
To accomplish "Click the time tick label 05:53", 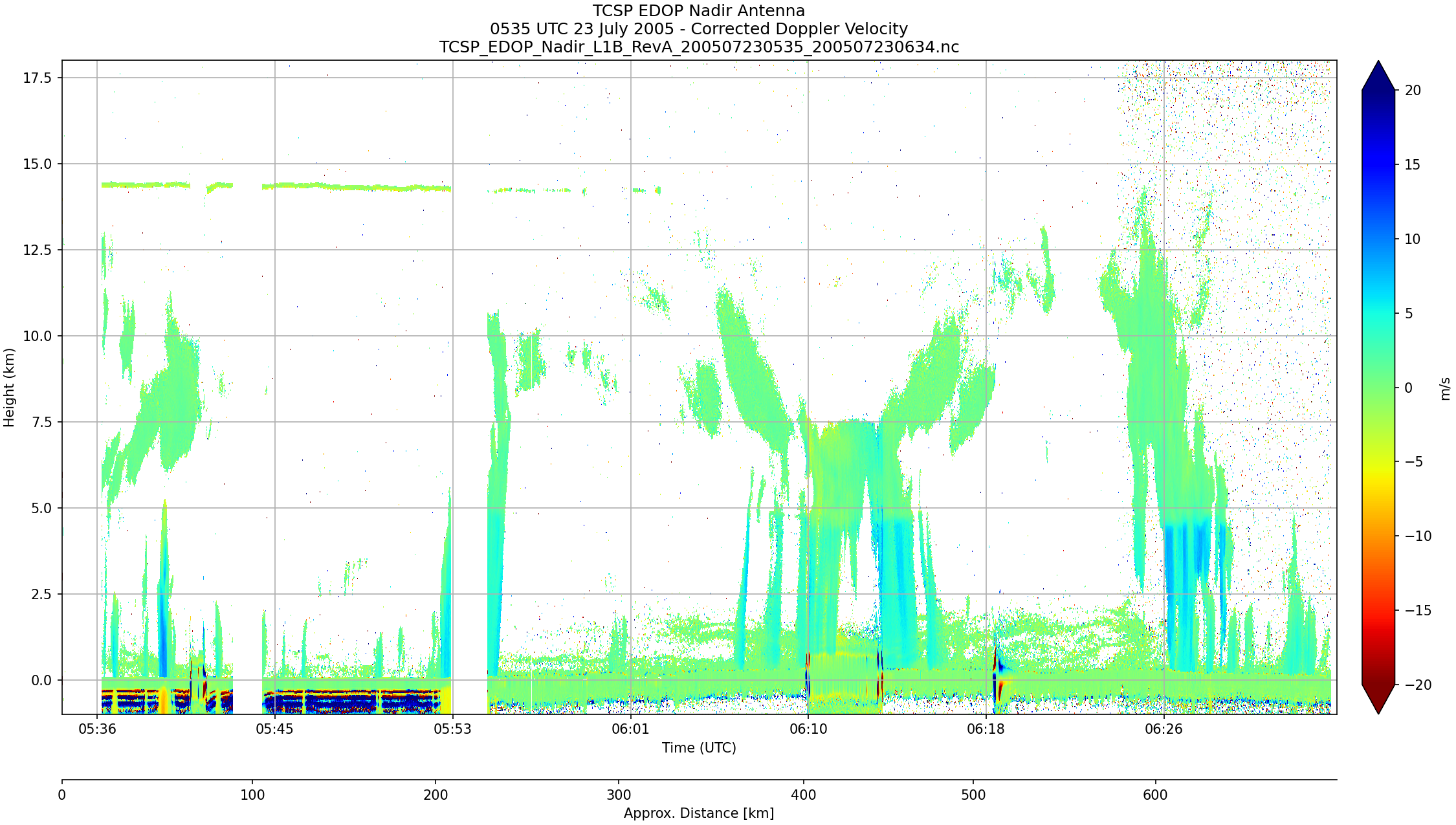I will [453, 729].
